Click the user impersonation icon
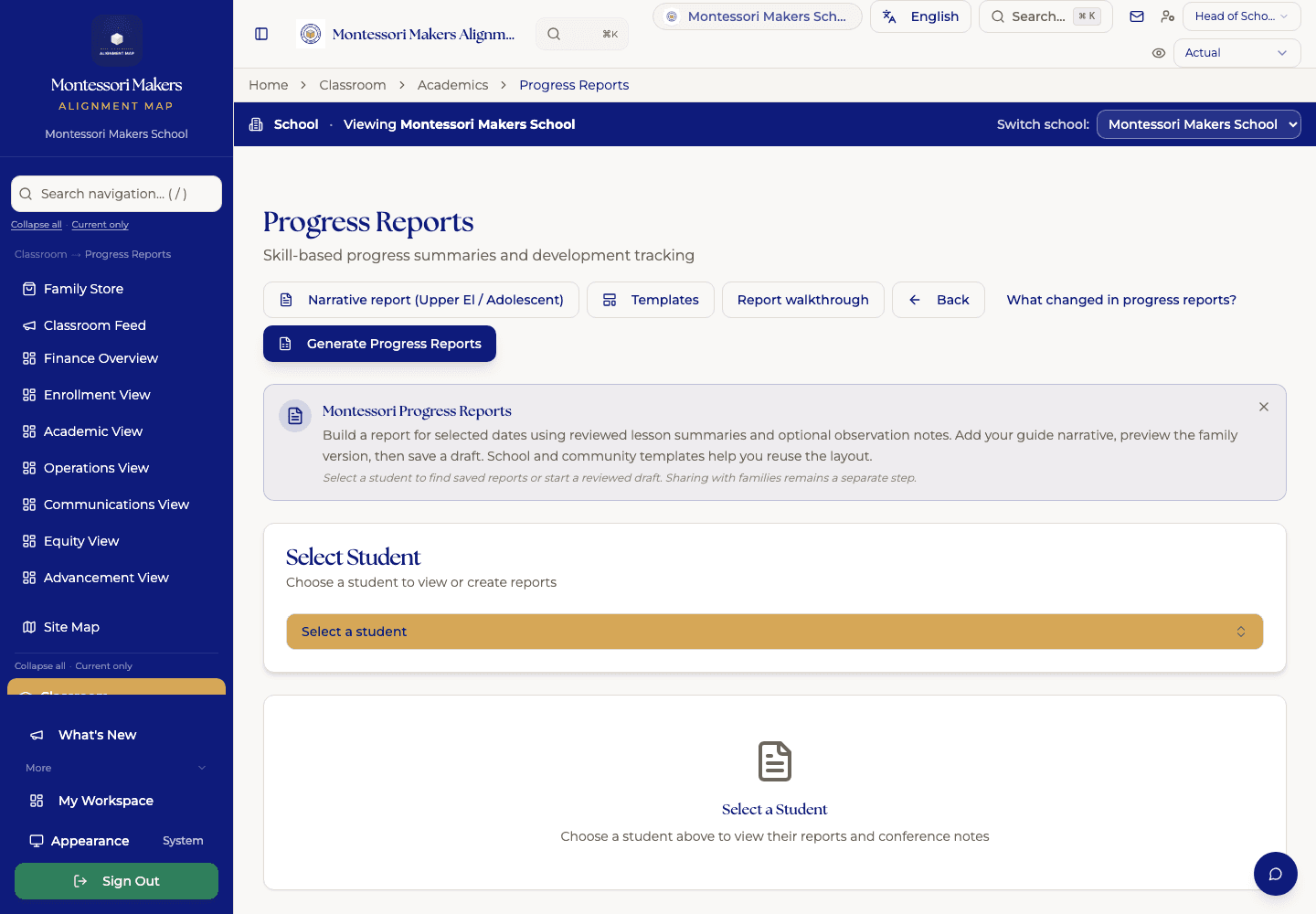The height and width of the screenshot is (914, 1316). (x=1167, y=16)
